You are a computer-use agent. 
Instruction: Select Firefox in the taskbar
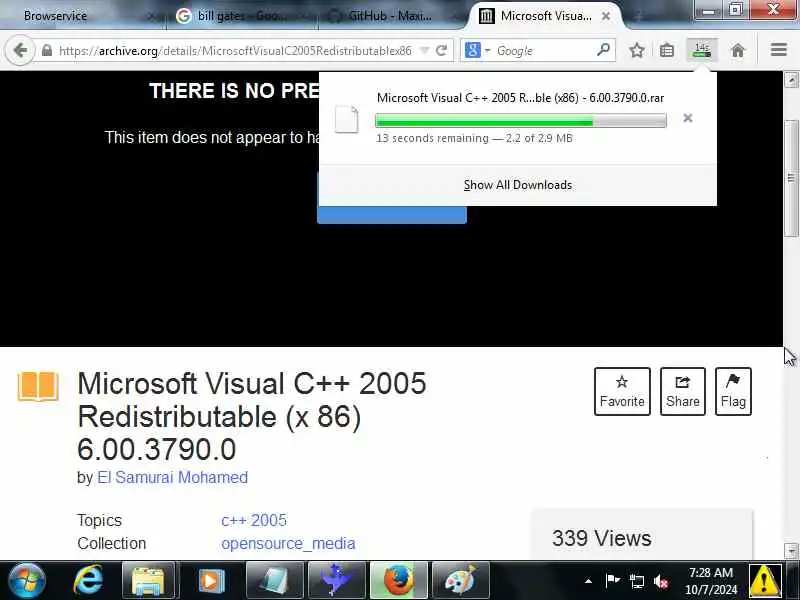click(398, 581)
